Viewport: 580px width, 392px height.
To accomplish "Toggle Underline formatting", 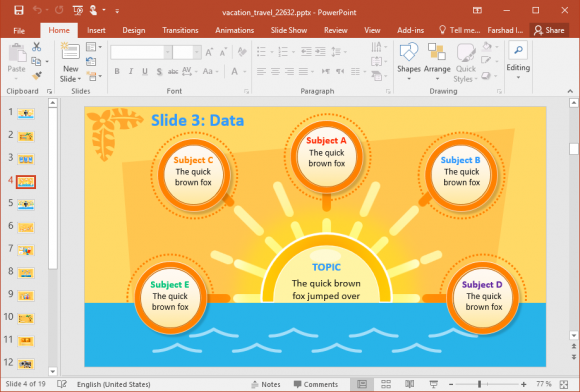I will (145, 71).
